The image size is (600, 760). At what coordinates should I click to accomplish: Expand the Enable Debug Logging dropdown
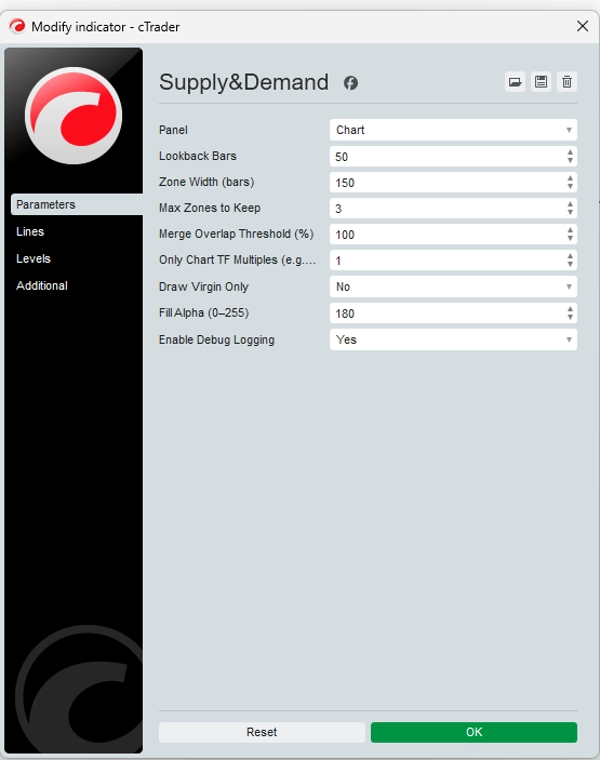pos(453,340)
